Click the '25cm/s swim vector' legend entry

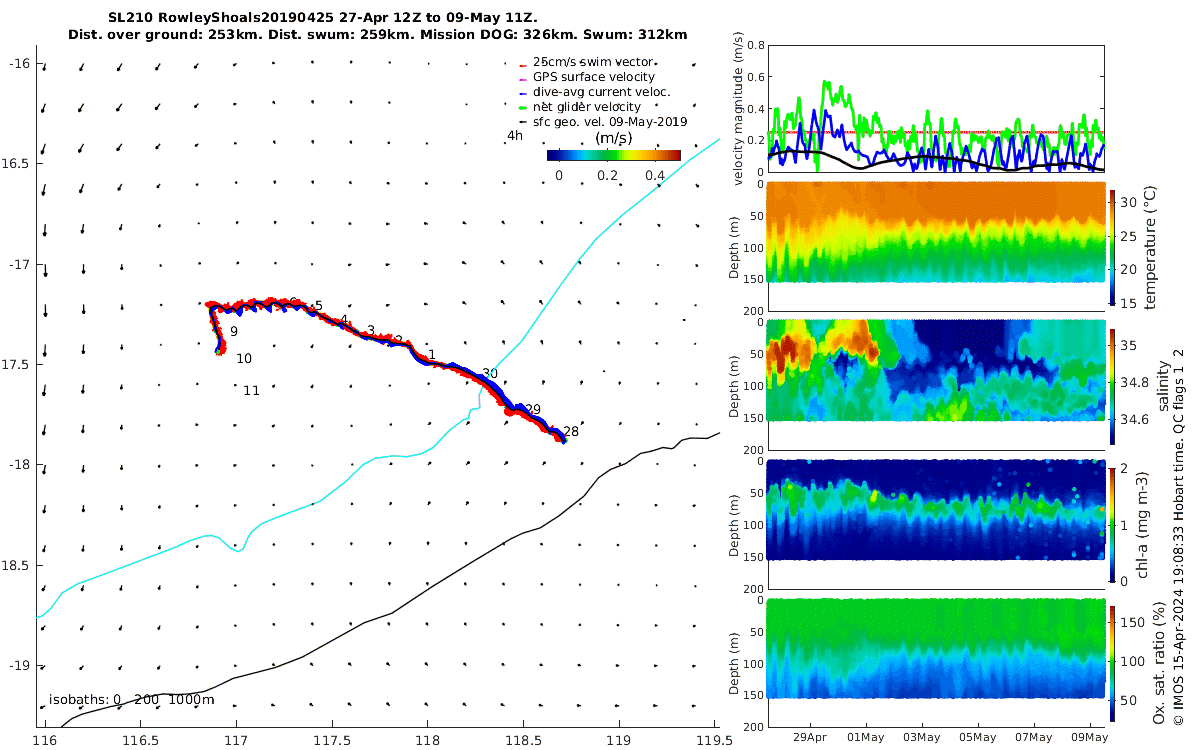pyautogui.click(x=593, y=61)
